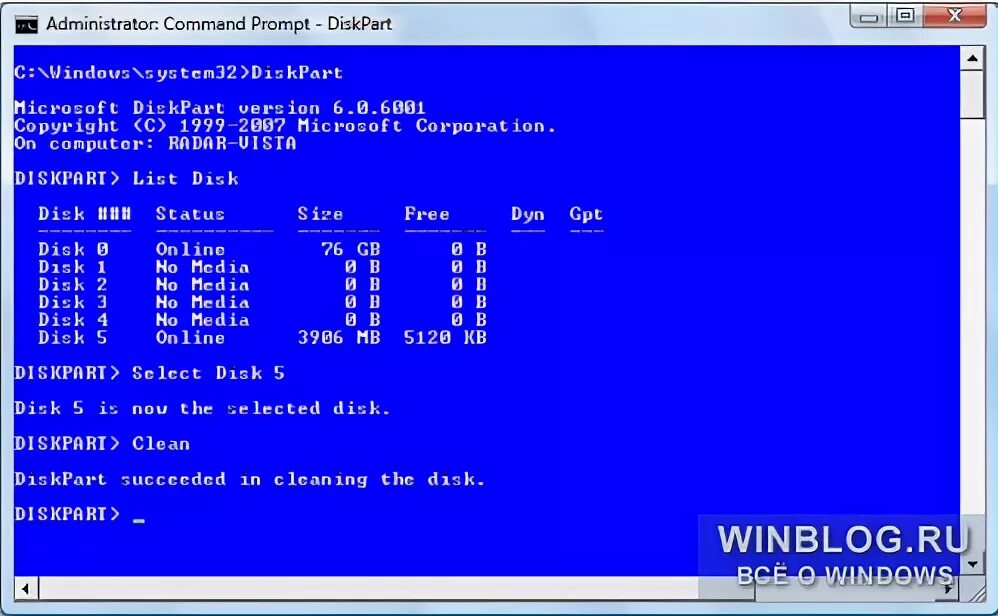Click 'Microsoft DiskPart version 6.0.6001' line

tap(220, 108)
